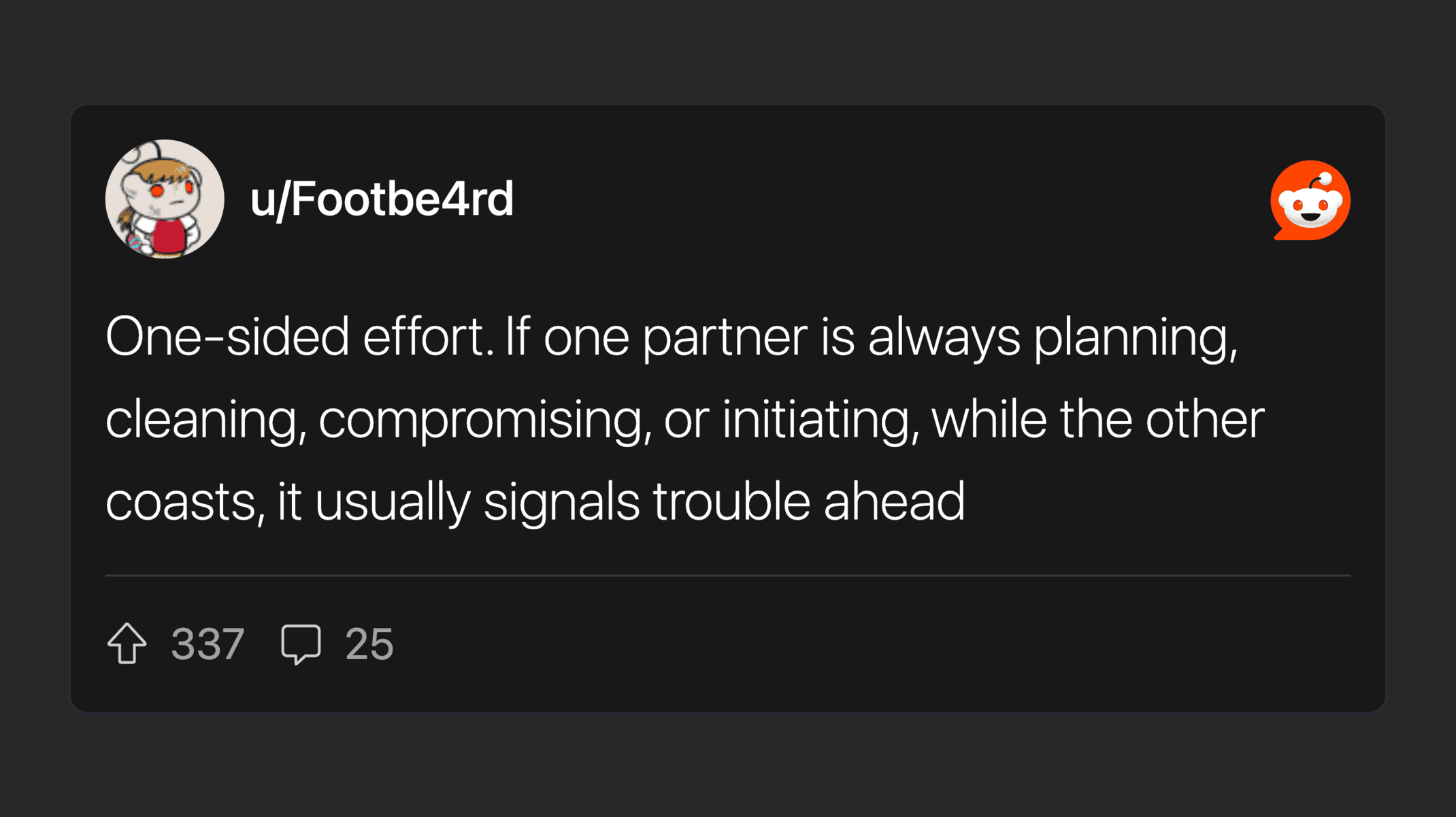Click the word "coasts," in the comment
The image size is (1456, 817).
(185, 502)
